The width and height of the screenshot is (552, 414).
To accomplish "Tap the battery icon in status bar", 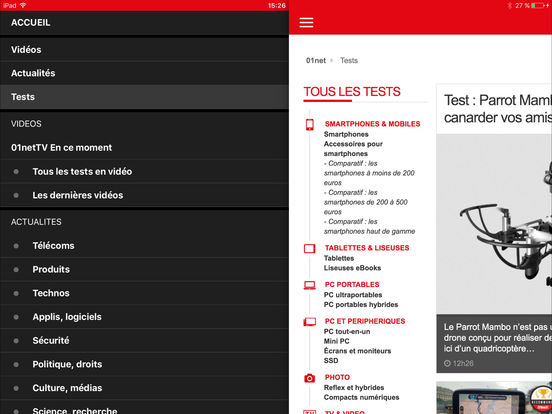I will point(538,5).
